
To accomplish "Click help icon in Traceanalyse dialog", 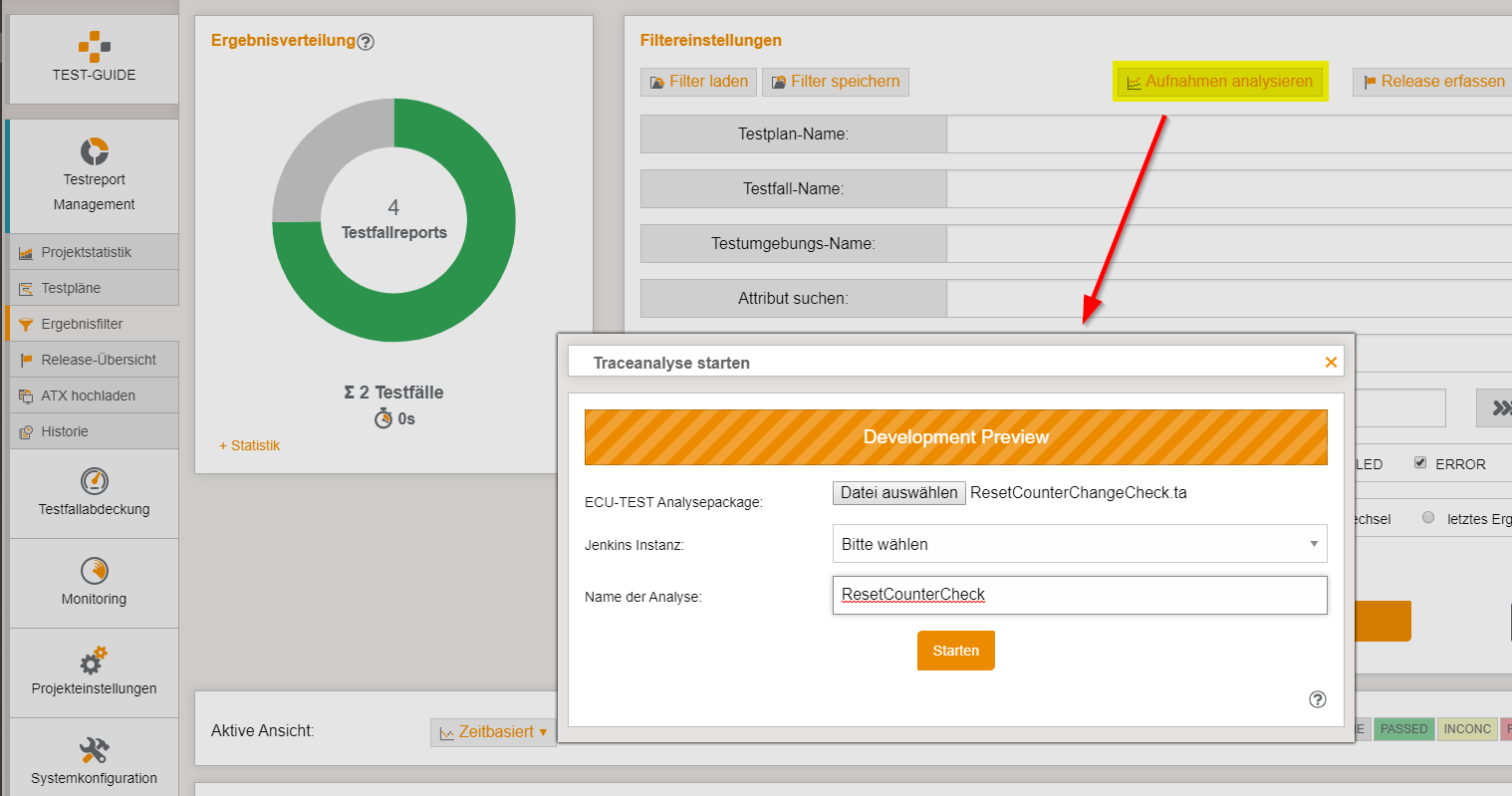I will click(1317, 699).
